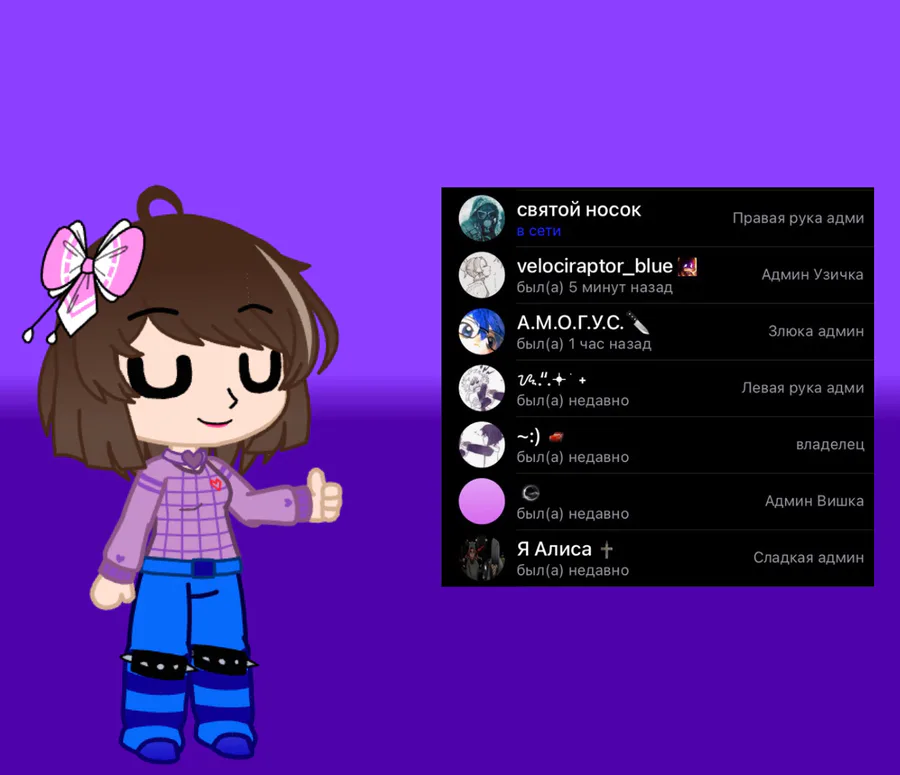Click the sparkle-symbol name of Левая рука адми
The image size is (900, 775).
[x=552, y=379]
